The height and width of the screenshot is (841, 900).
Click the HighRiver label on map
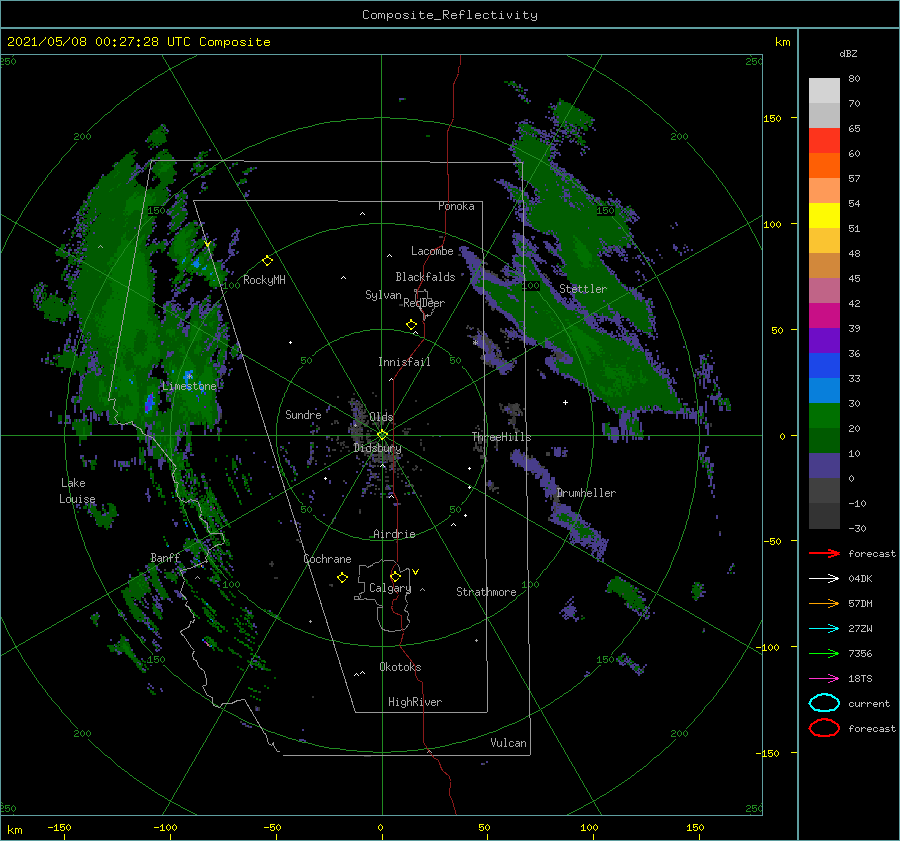[415, 702]
